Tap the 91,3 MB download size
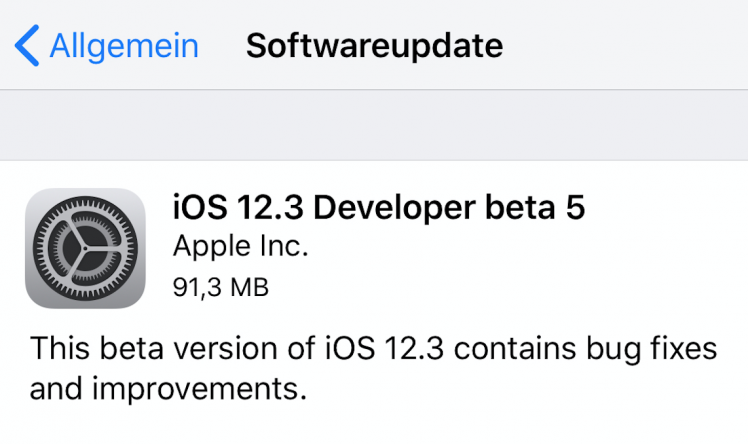 (221, 287)
